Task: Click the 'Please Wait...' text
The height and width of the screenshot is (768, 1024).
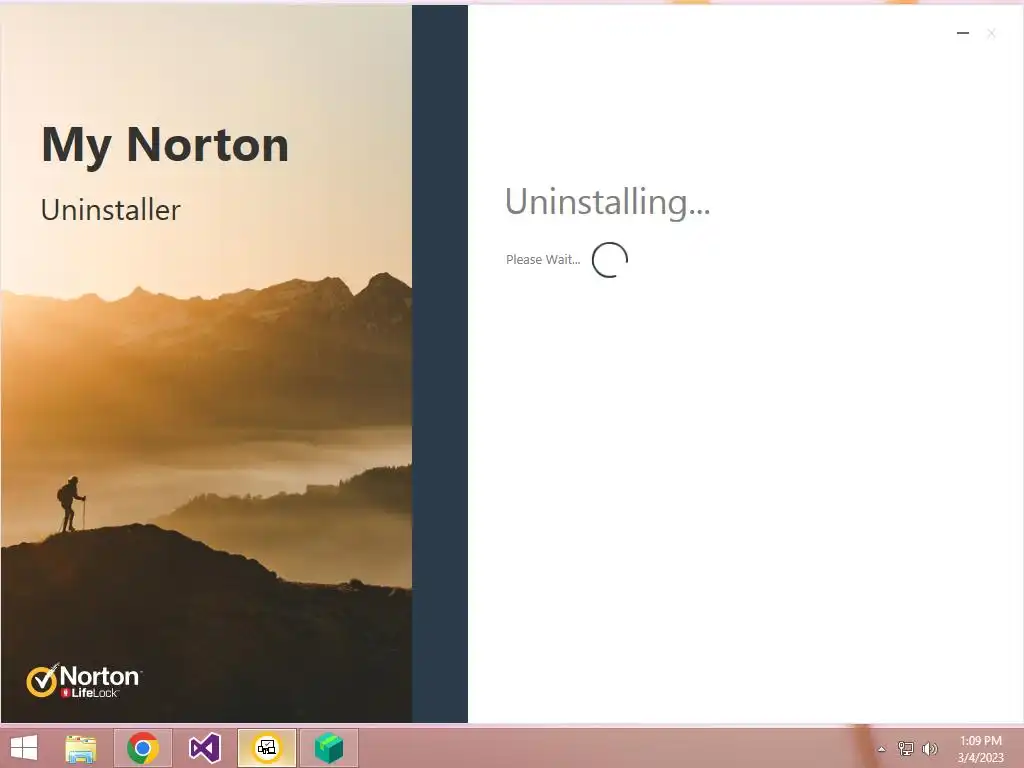Action: pos(543,259)
